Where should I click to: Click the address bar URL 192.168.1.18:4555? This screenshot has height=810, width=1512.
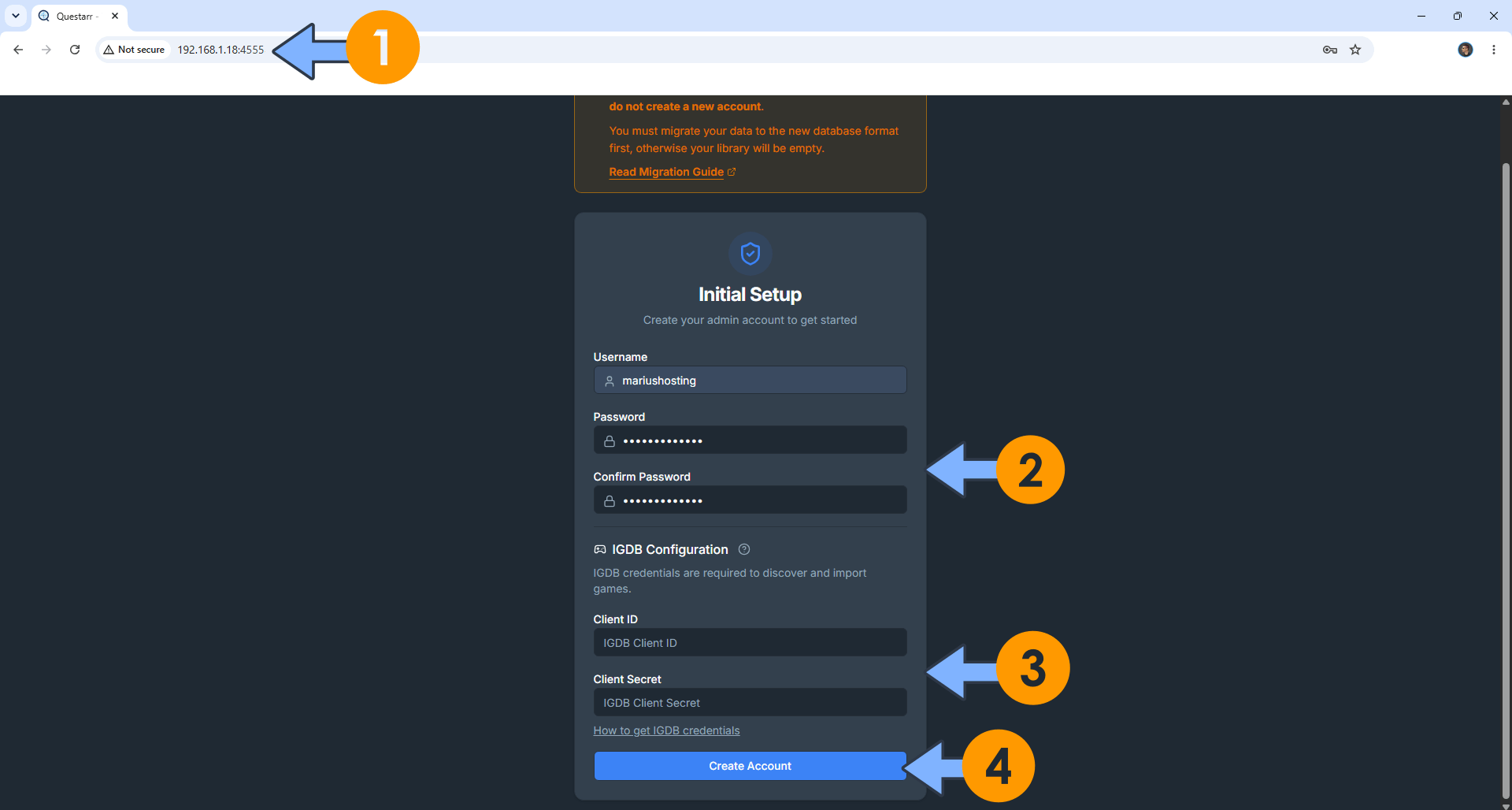click(220, 50)
